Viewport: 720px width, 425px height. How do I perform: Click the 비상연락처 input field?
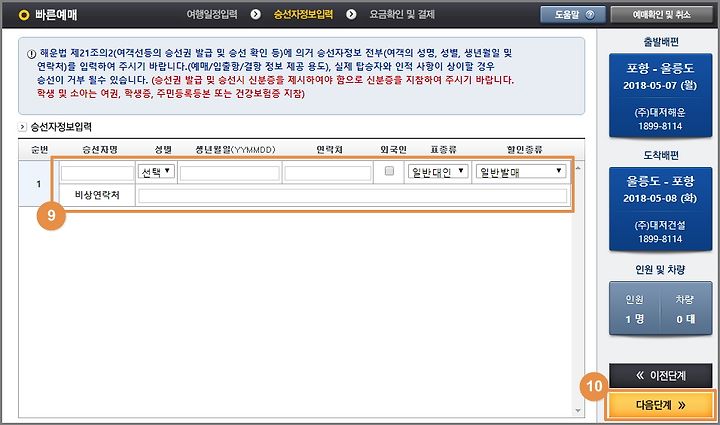click(353, 196)
